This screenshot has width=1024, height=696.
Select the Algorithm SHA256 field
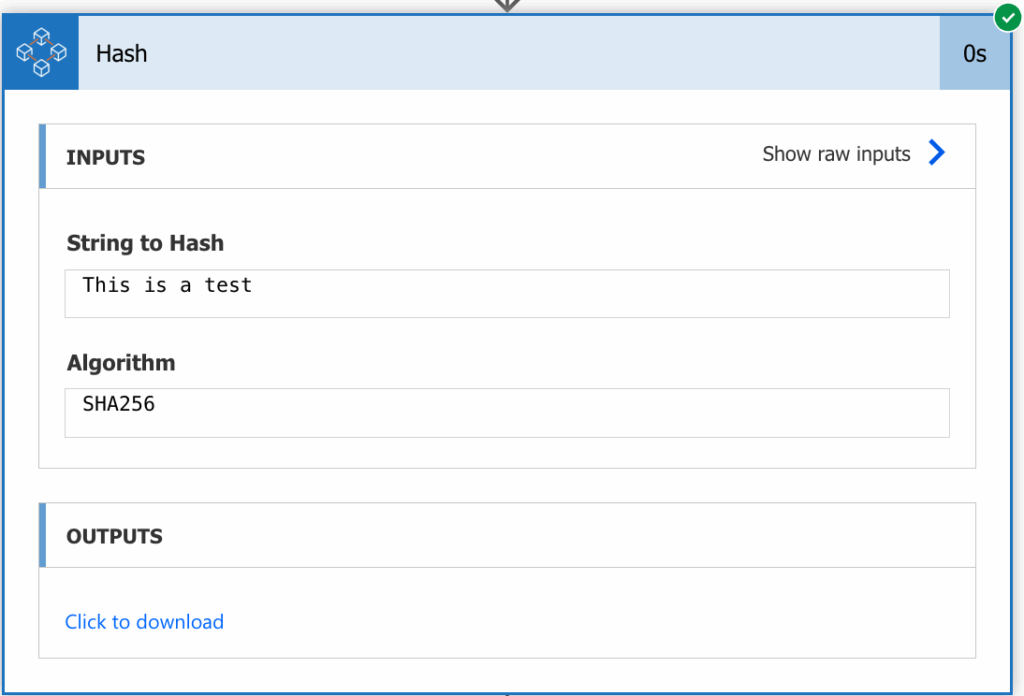[507, 413]
